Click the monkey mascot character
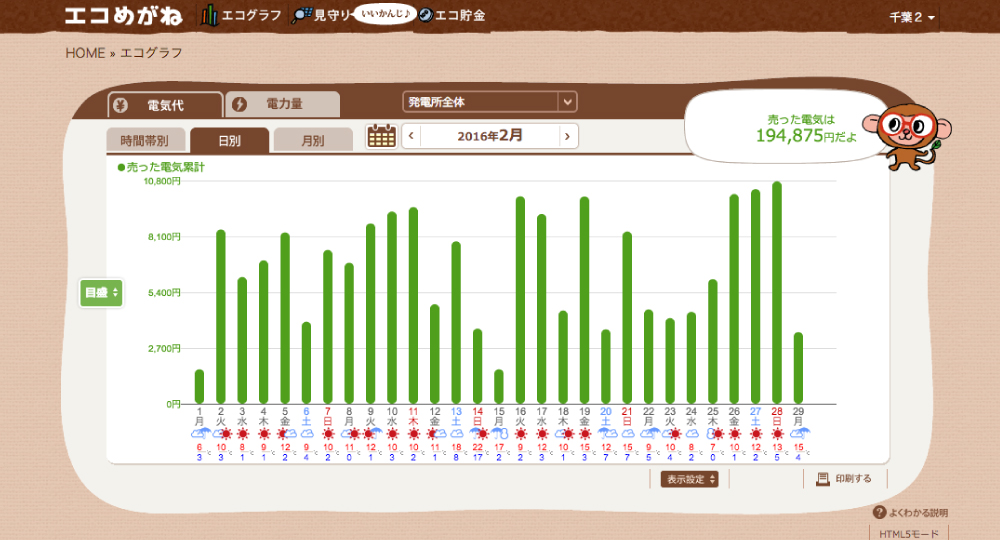The width and height of the screenshot is (1000, 540). (907, 136)
